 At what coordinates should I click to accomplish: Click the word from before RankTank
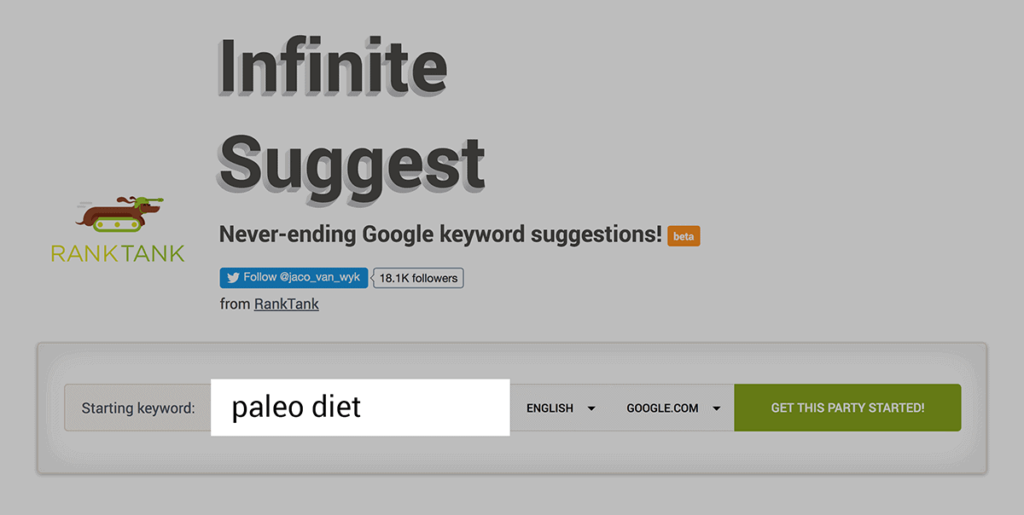point(235,304)
